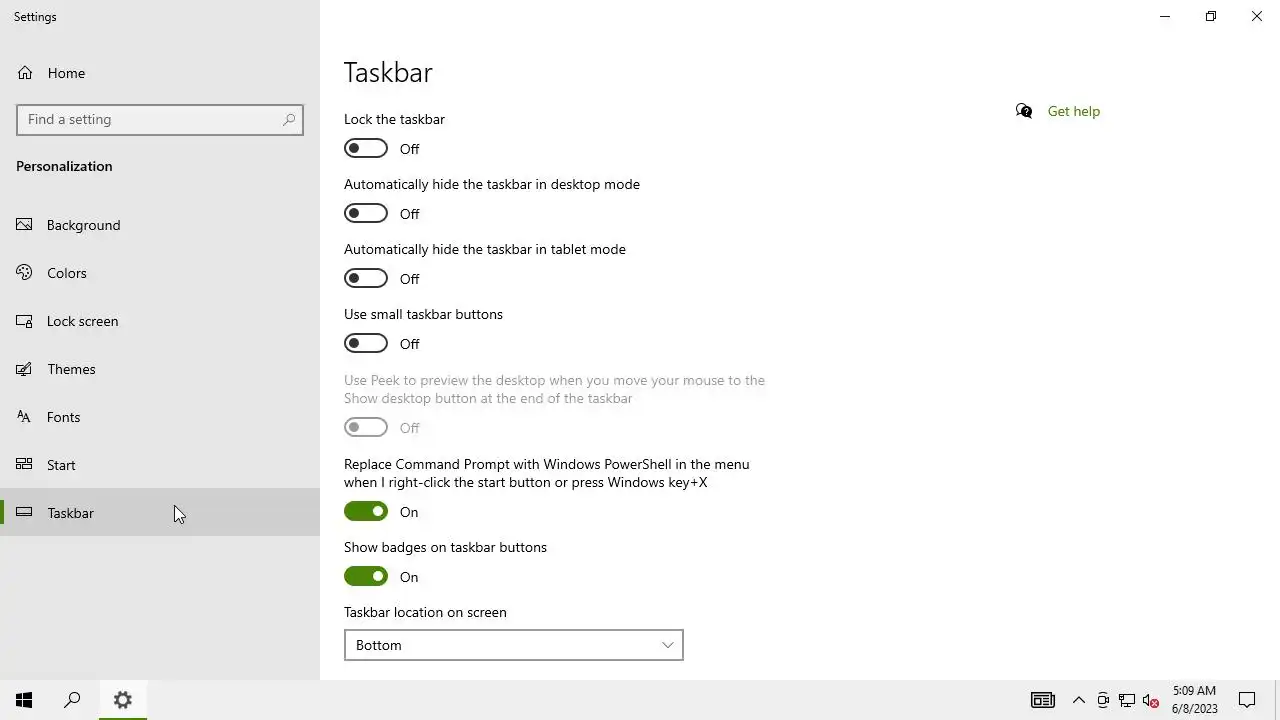The height and width of the screenshot is (720, 1280).
Task: Click the Home icon in sidebar
Action: [25, 73]
